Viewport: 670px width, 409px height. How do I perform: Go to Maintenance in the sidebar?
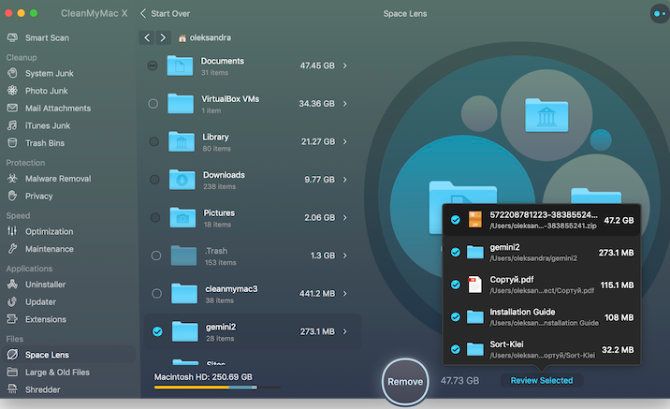coord(49,249)
